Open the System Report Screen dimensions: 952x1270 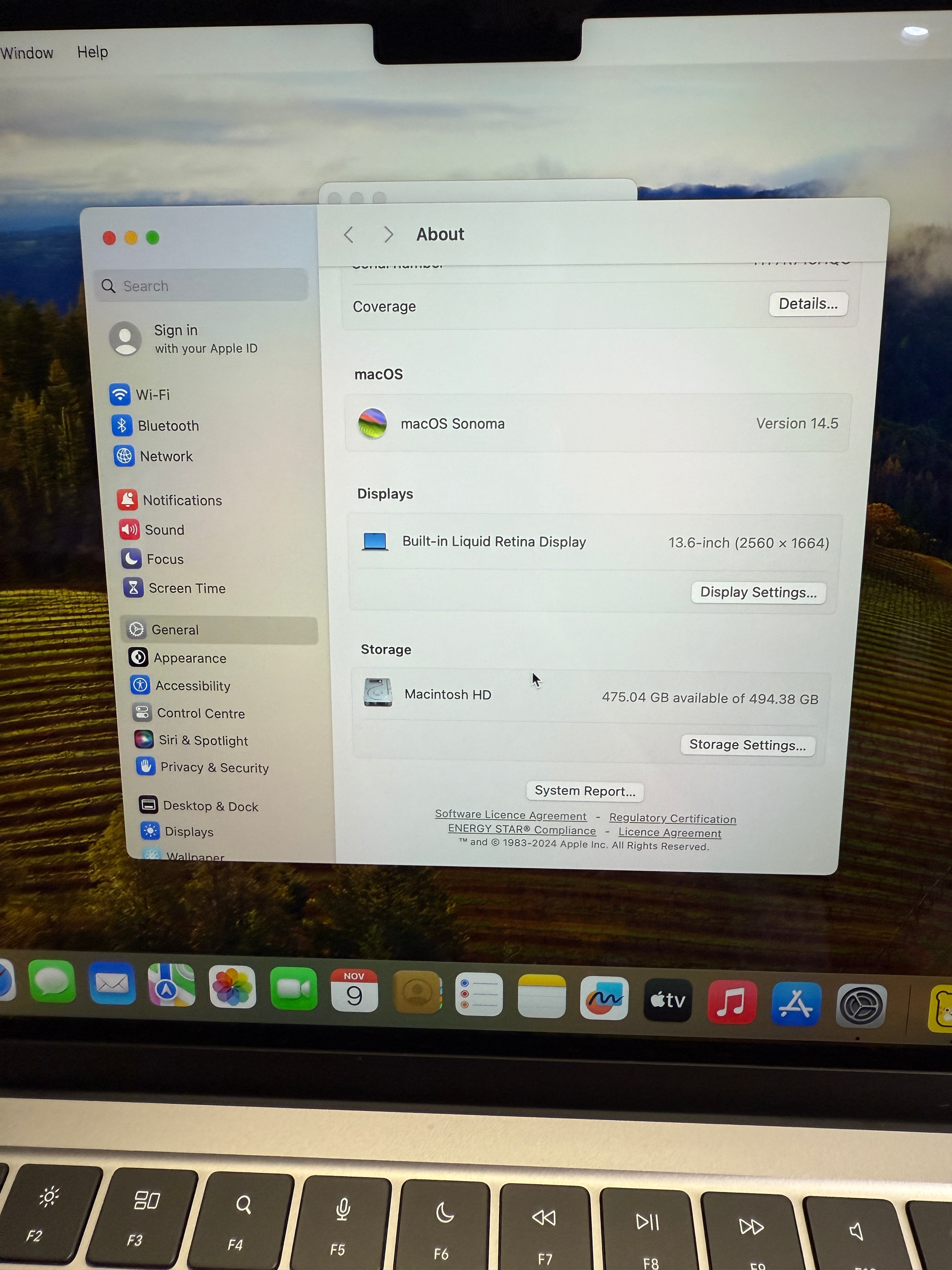coord(585,791)
